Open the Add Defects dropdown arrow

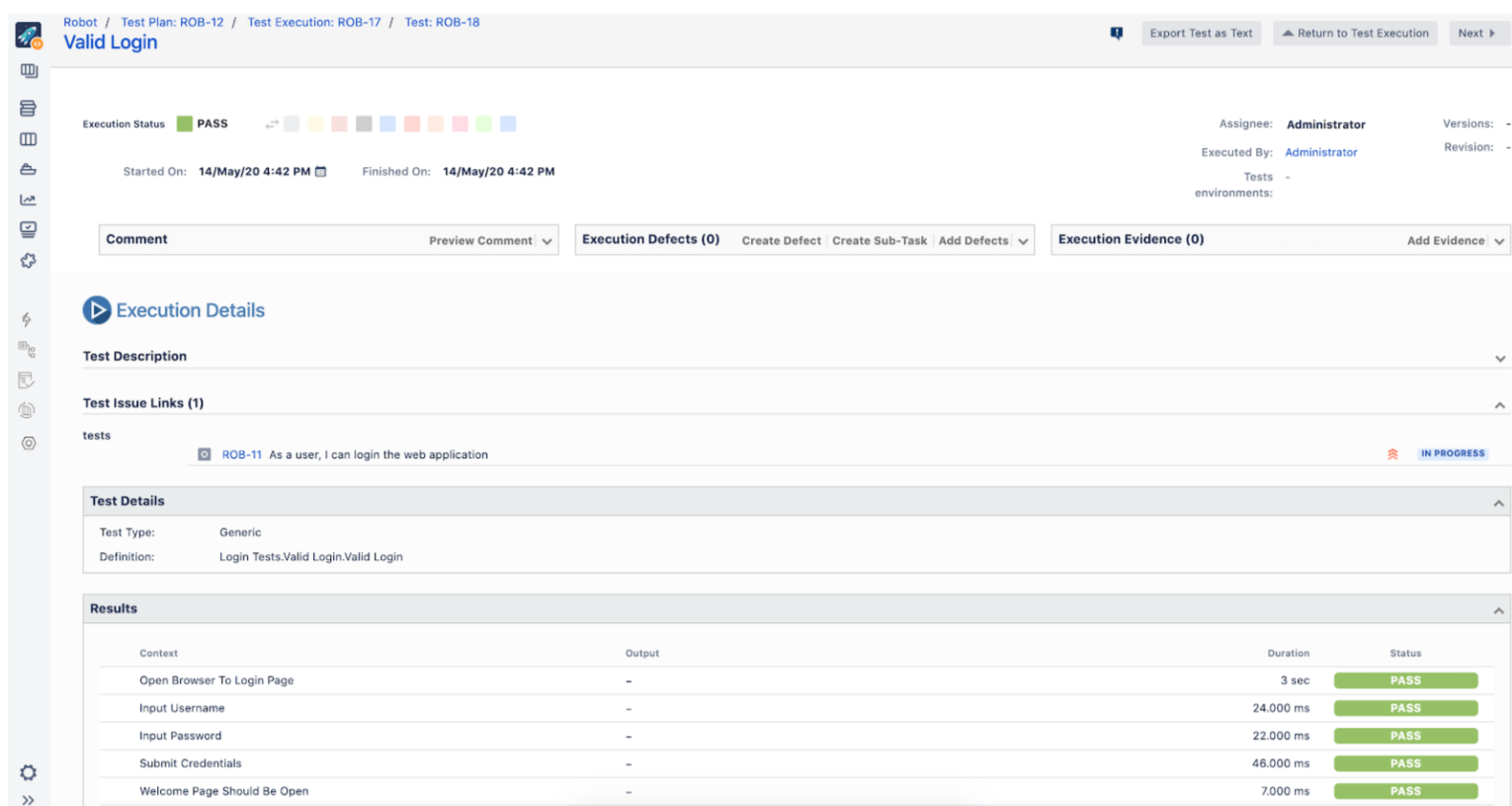point(1021,240)
